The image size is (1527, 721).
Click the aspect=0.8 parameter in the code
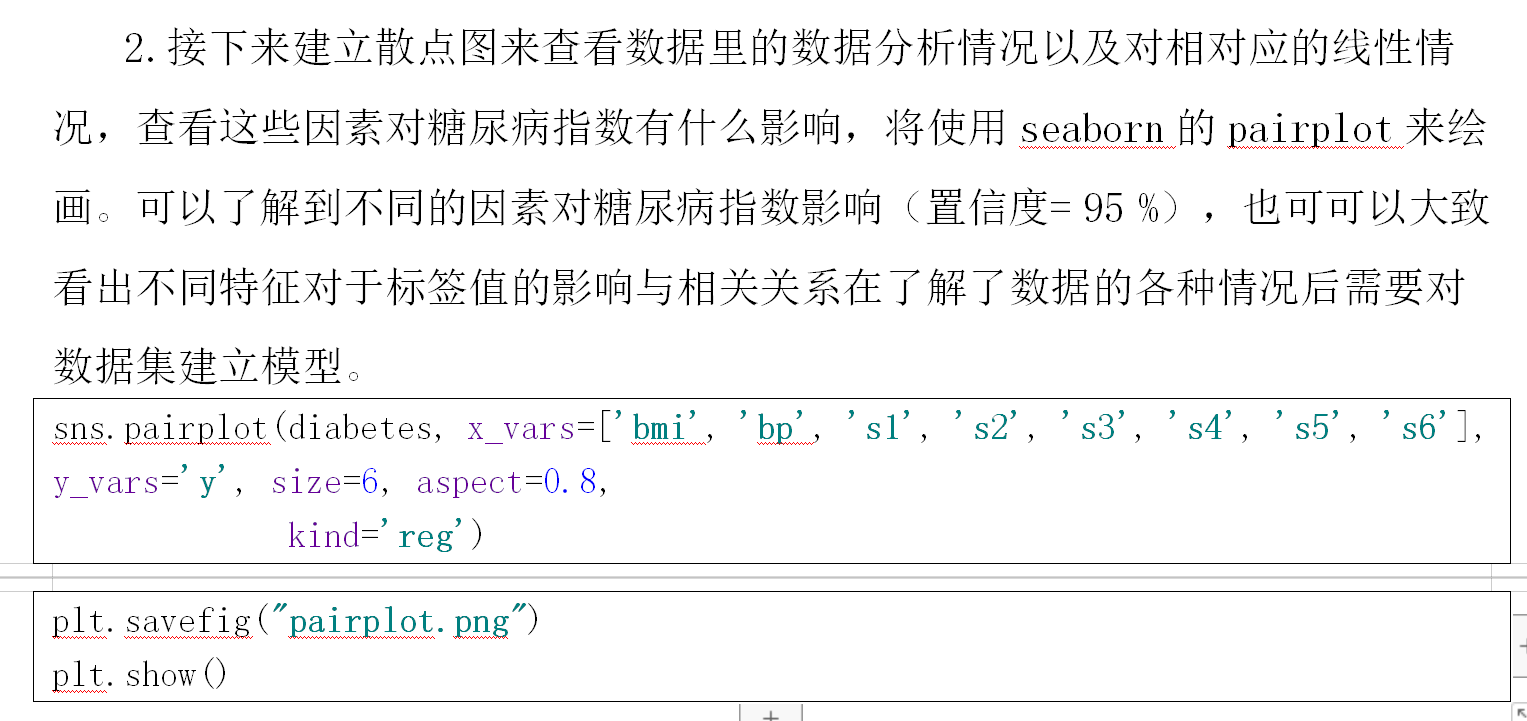click(x=506, y=483)
